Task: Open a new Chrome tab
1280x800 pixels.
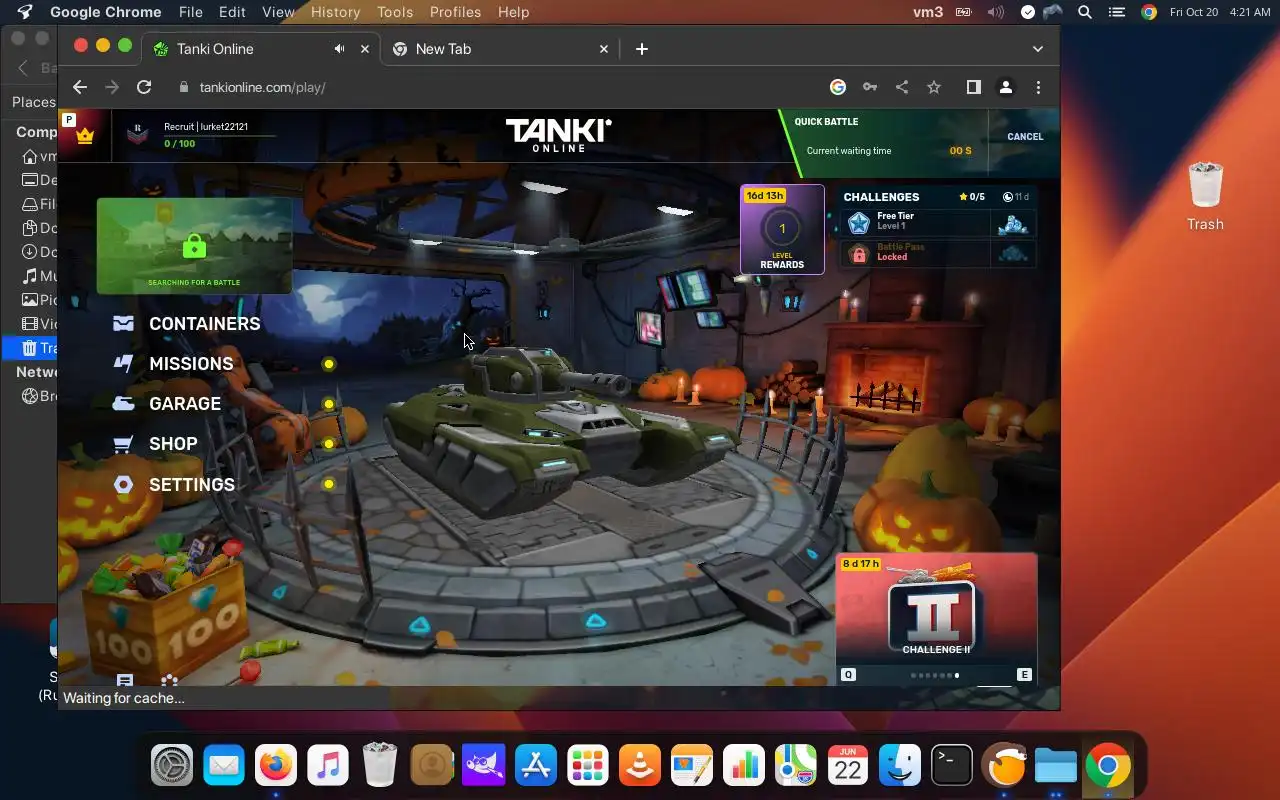Action: 642,49
